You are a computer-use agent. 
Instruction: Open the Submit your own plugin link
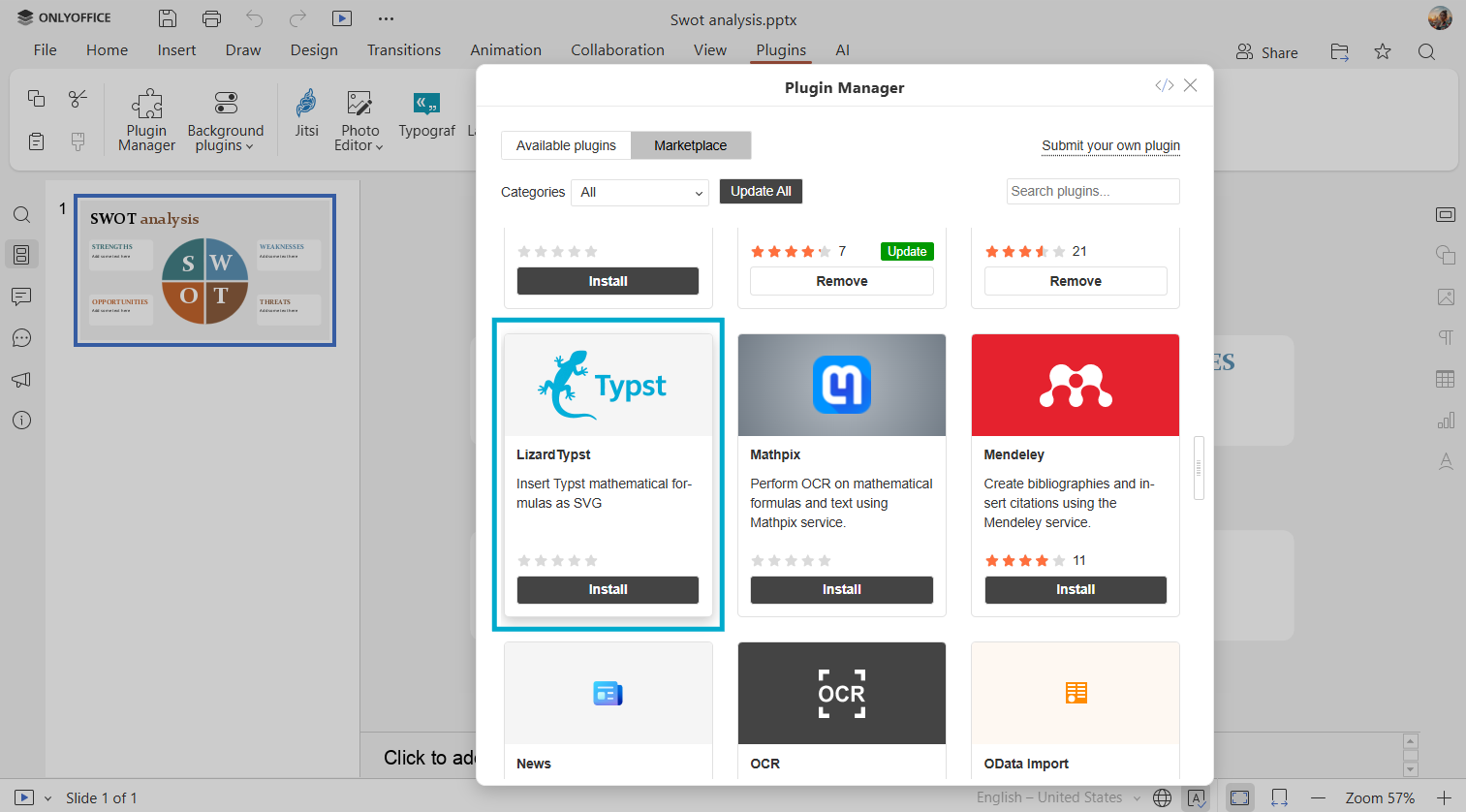[x=1110, y=144]
